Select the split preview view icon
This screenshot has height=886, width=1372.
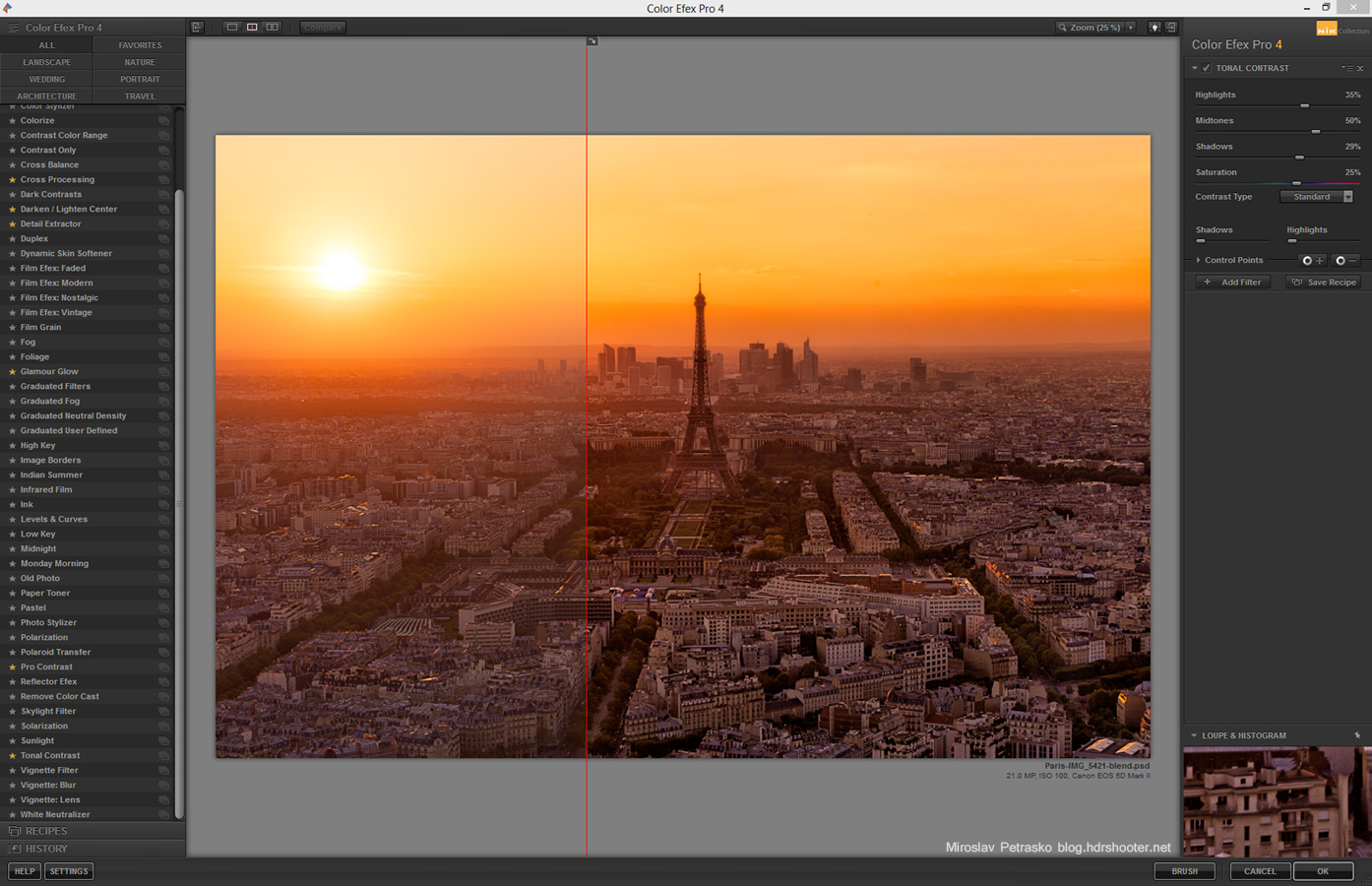252,28
